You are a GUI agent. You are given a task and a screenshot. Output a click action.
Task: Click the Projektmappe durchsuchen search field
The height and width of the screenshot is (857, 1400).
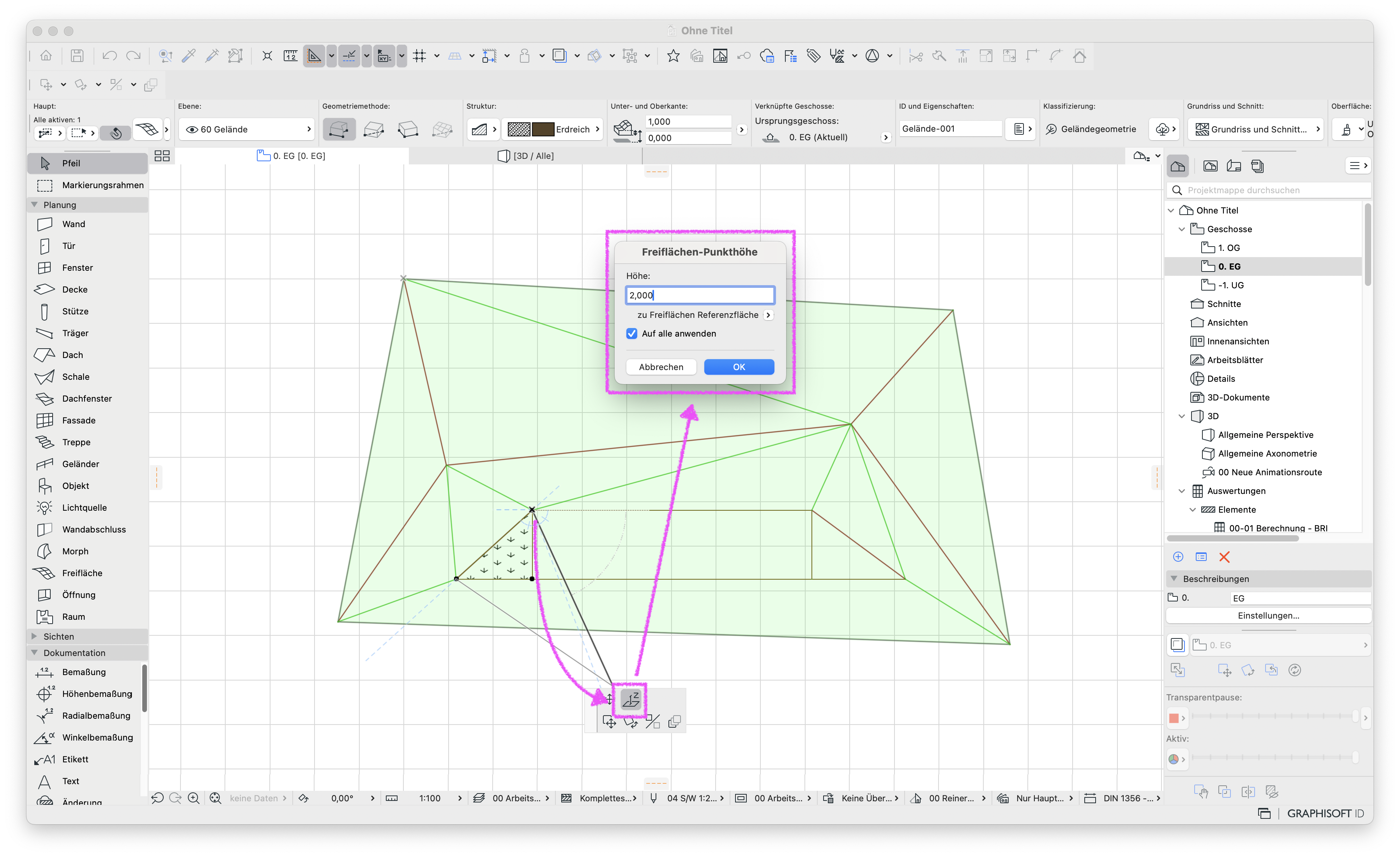(1269, 190)
